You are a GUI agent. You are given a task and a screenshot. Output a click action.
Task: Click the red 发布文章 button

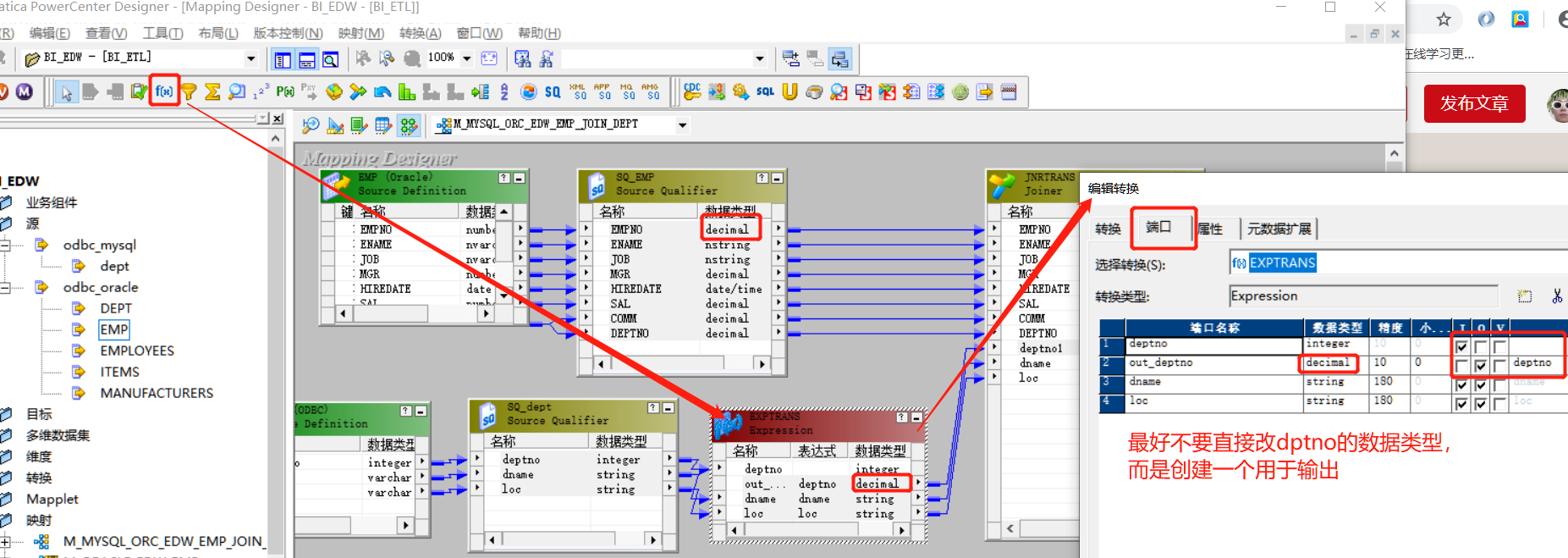pos(1474,103)
